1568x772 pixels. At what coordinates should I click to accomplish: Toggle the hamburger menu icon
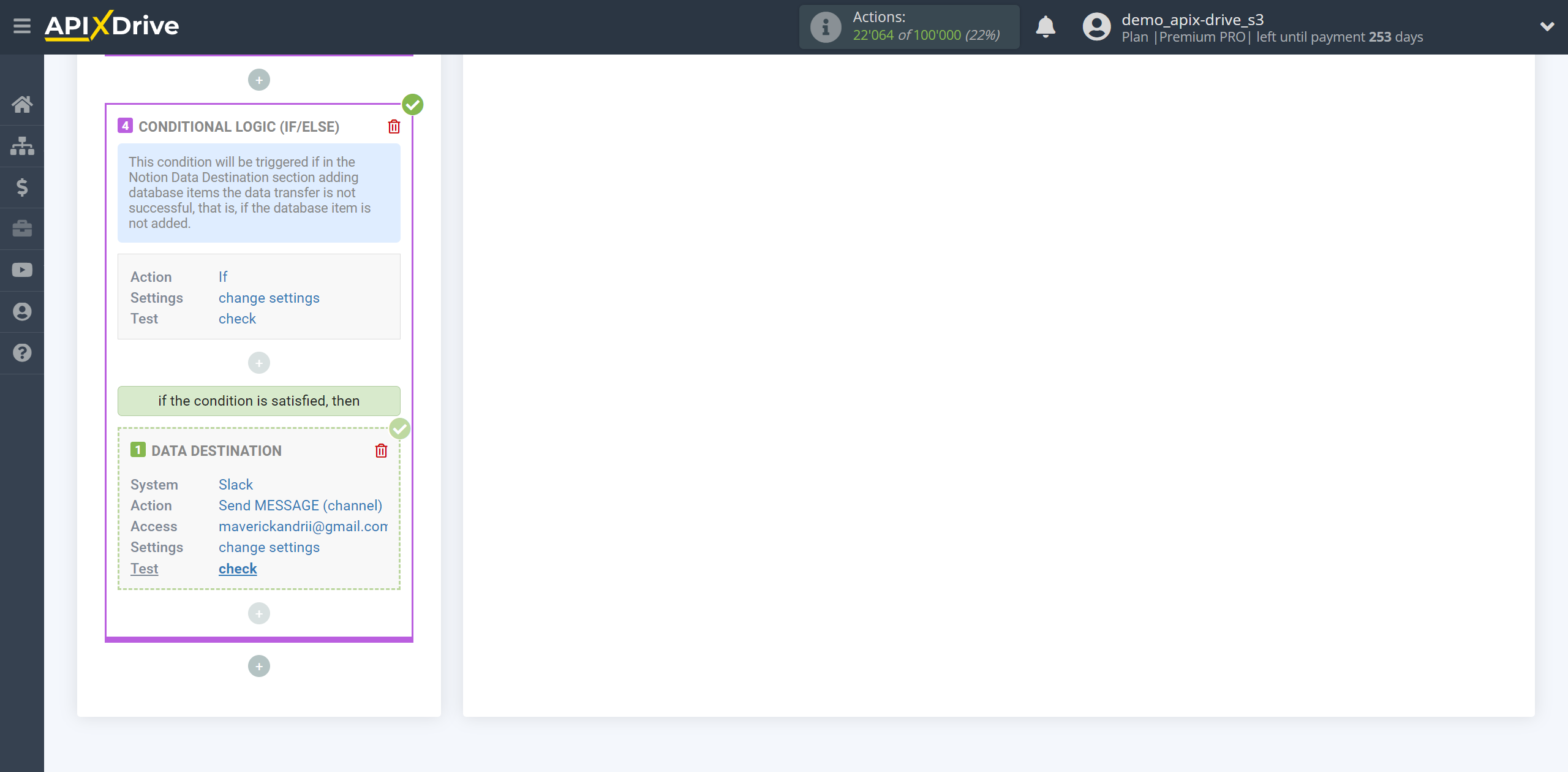[22, 27]
